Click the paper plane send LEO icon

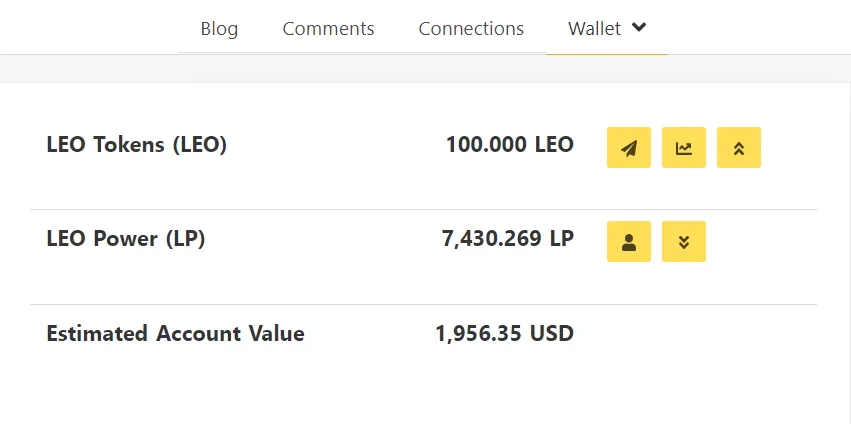pyautogui.click(x=628, y=148)
